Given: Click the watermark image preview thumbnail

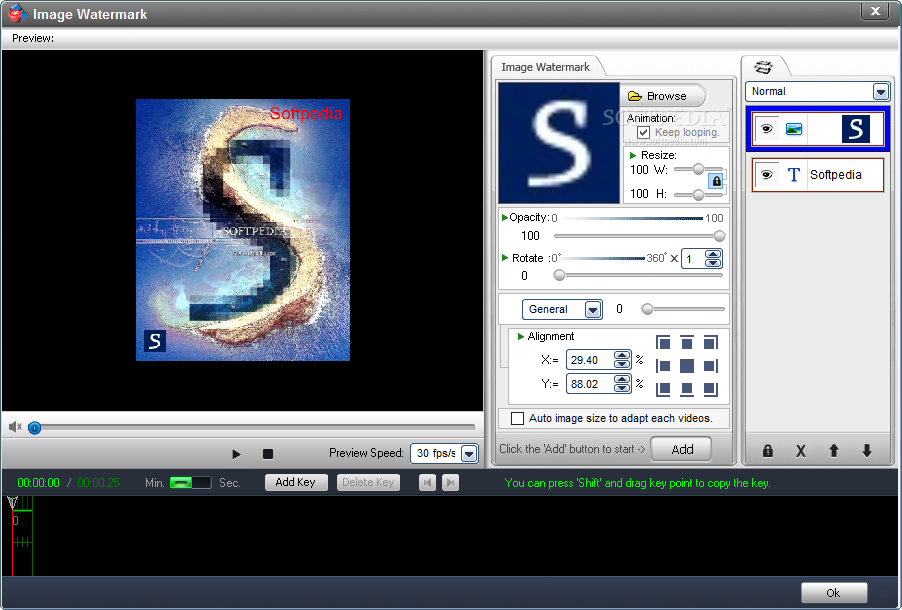Looking at the screenshot, I should [x=559, y=142].
